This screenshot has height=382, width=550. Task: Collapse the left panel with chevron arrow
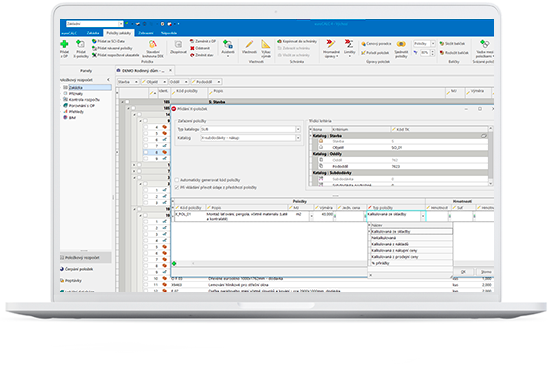[108, 80]
